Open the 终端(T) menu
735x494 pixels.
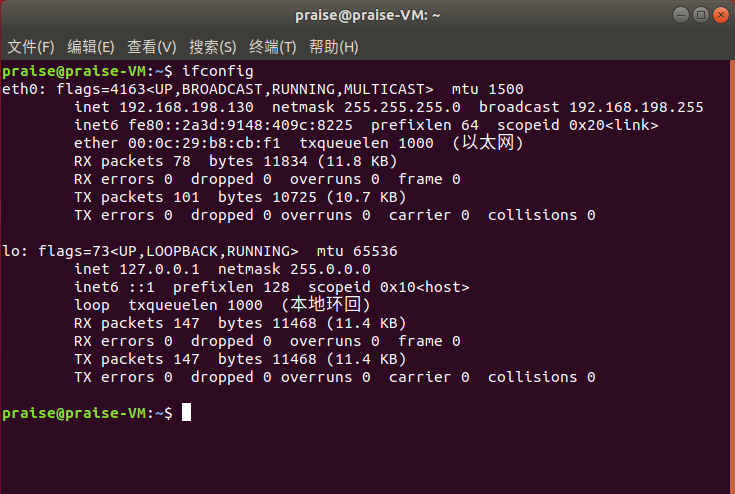(x=273, y=47)
